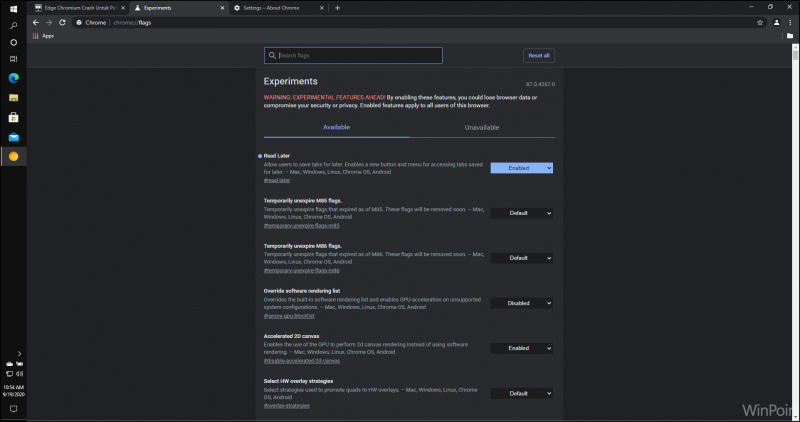
Task: Open volume control in system tray
Action: point(19,374)
